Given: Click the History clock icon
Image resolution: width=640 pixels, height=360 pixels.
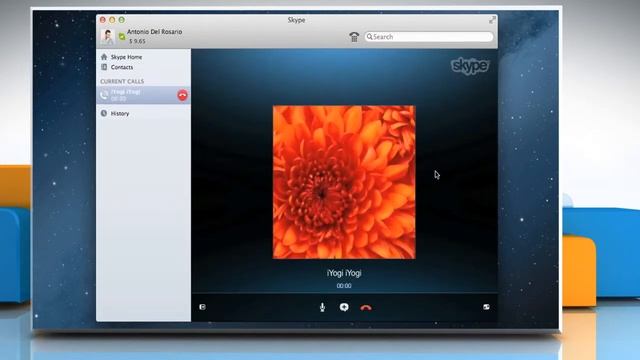Looking at the screenshot, I should pos(104,113).
